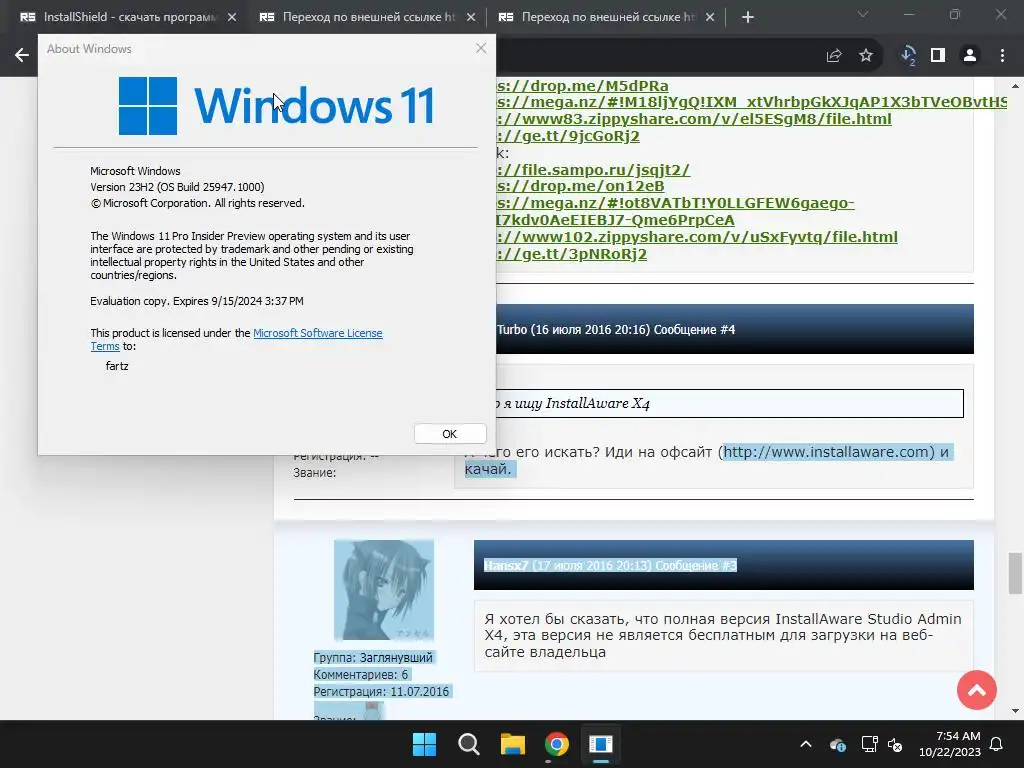This screenshot has height=768, width=1024.
Task: Click Регистрация: 11.07.2016 text
Action: (x=381, y=692)
